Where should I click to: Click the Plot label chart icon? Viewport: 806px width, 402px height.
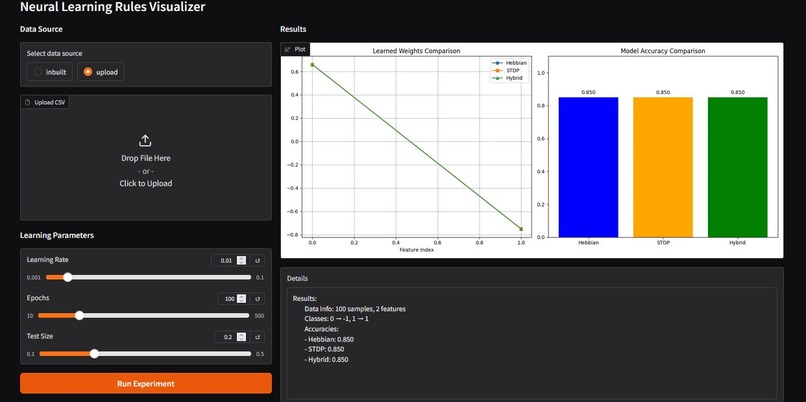coord(288,50)
